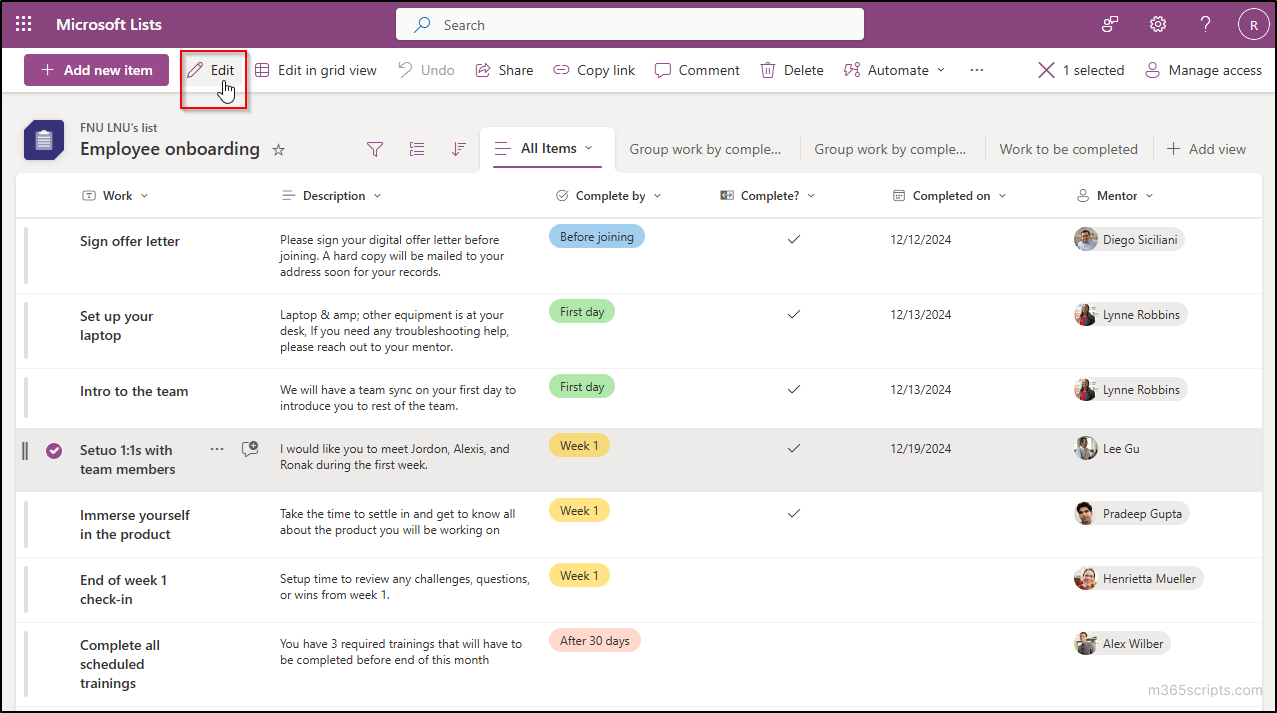Click Add new item button
1277x713 pixels.
tap(96, 70)
